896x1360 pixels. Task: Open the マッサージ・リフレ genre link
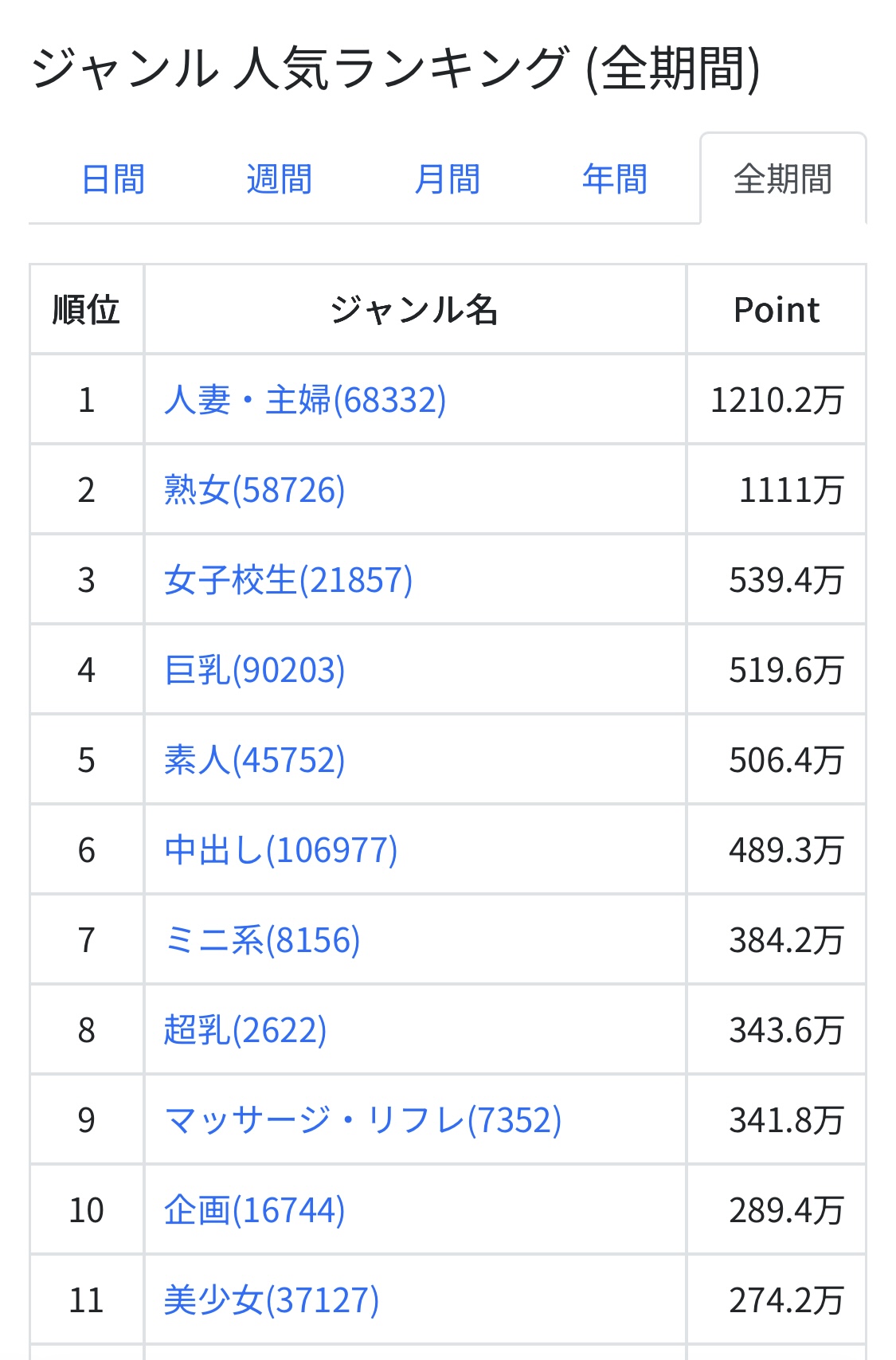coord(363,1120)
